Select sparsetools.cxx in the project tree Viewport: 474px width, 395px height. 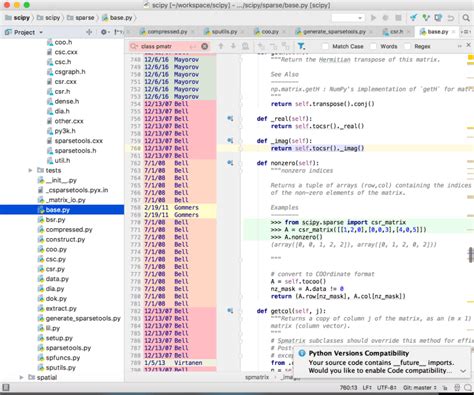(x=75, y=141)
